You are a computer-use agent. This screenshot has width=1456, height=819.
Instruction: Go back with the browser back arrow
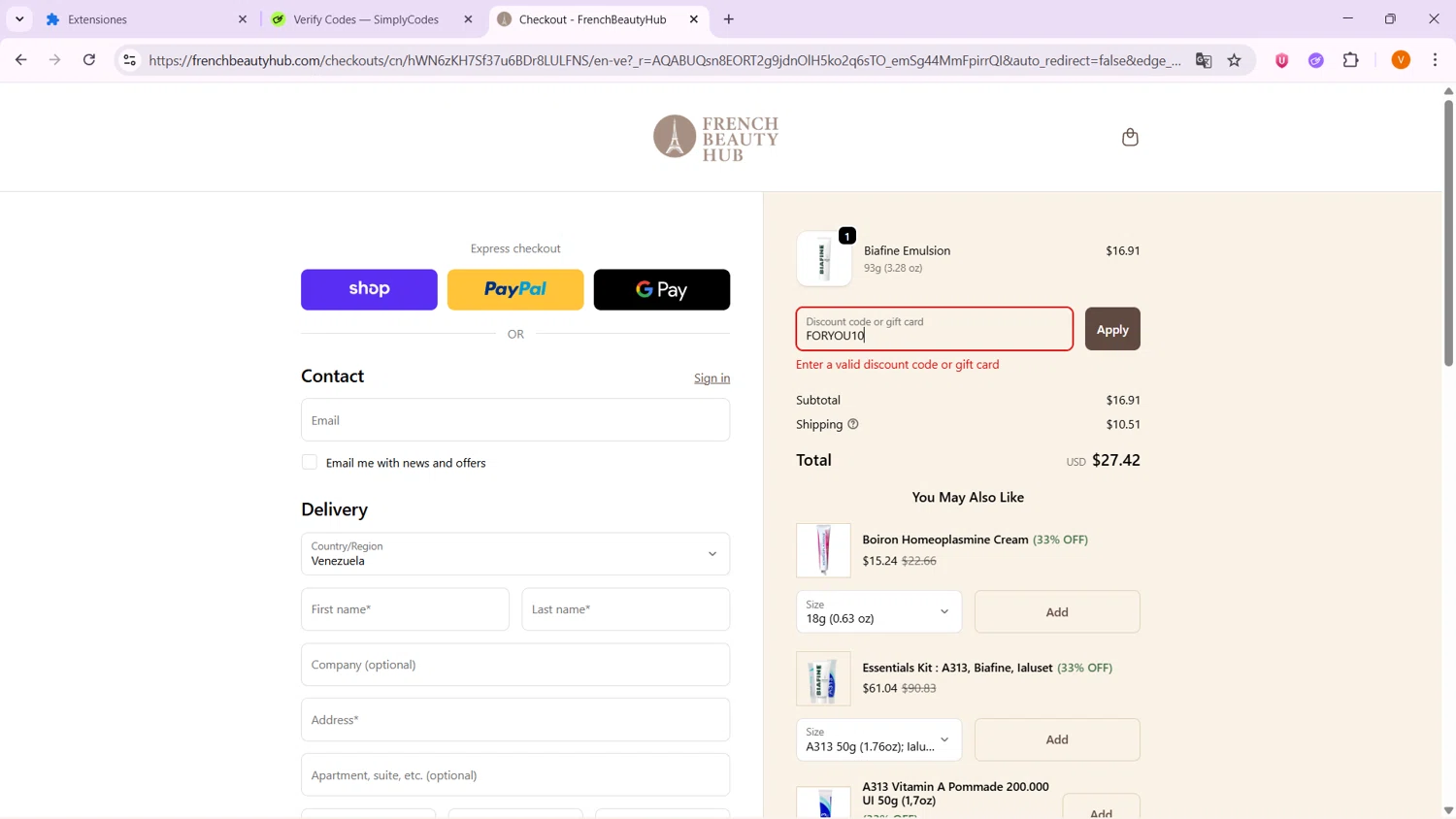click(20, 60)
